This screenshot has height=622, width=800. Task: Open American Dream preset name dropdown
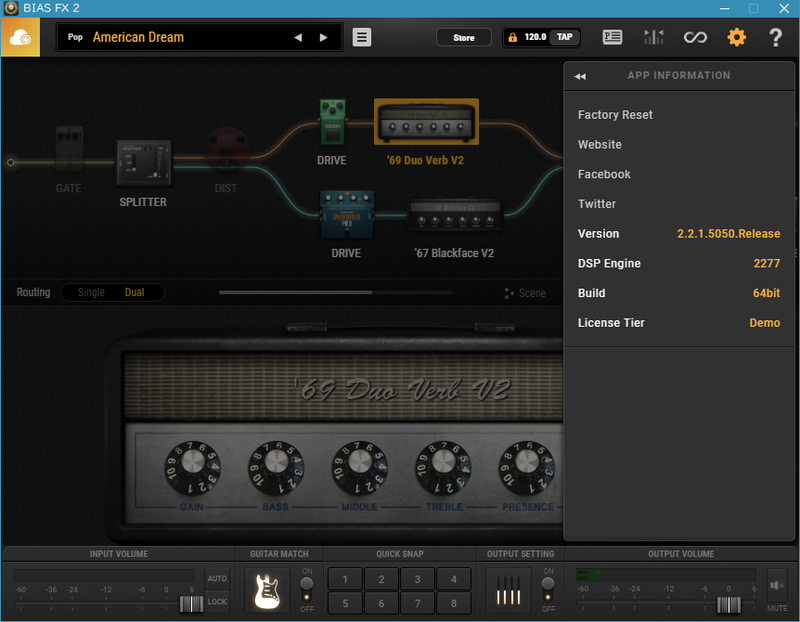[x=138, y=37]
